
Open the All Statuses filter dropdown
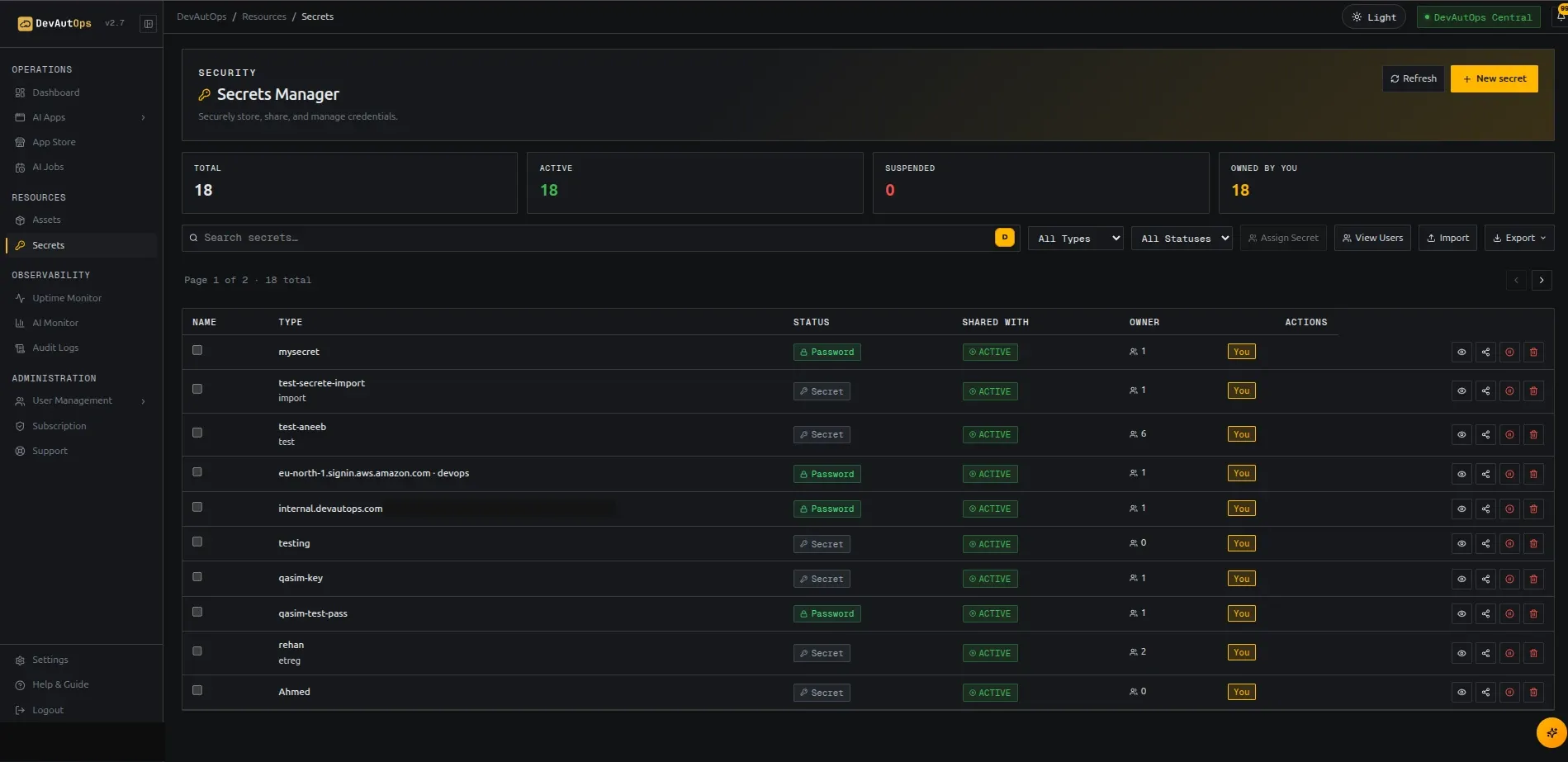pos(1182,239)
